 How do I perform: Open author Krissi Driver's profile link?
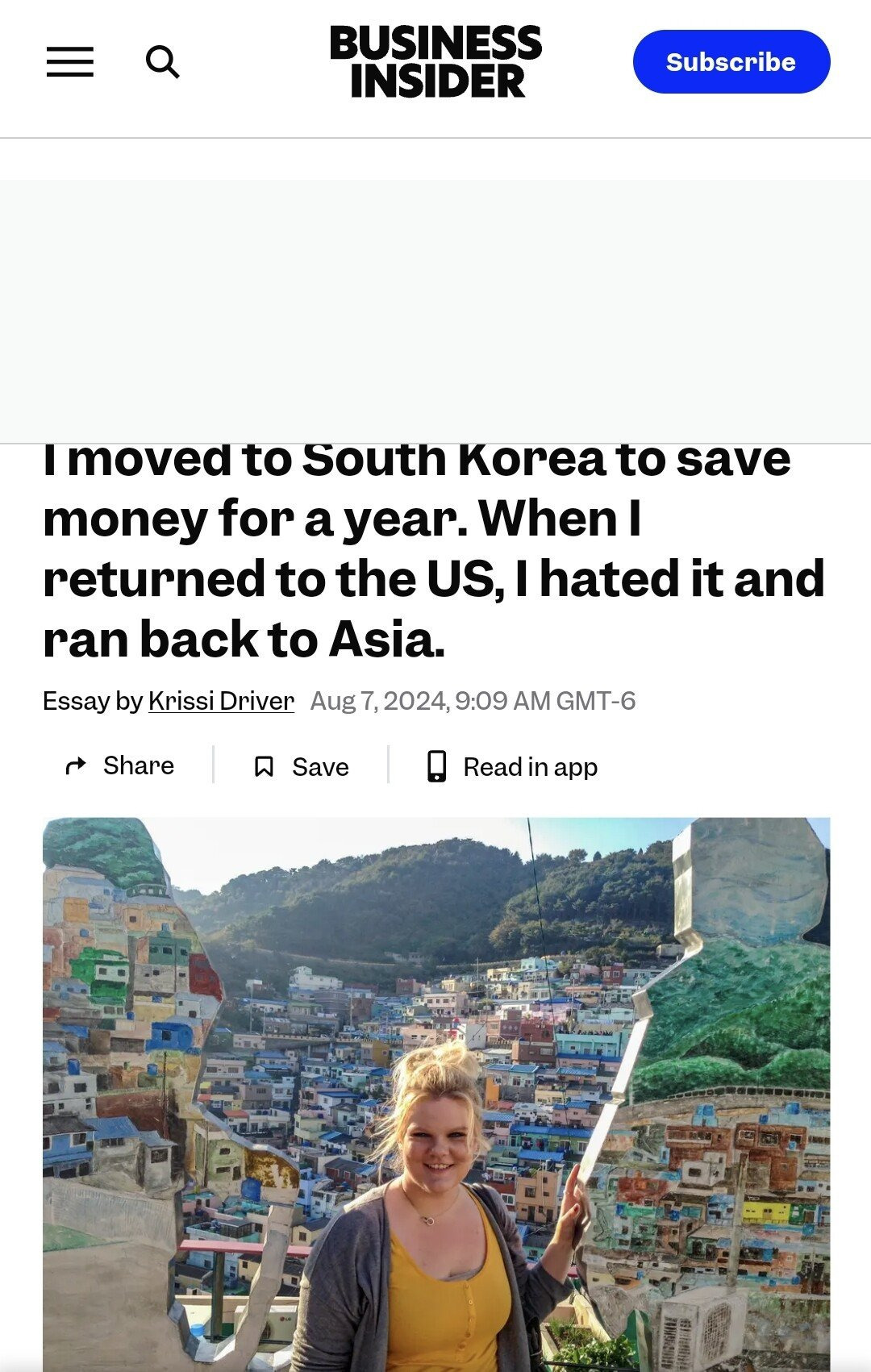click(221, 701)
